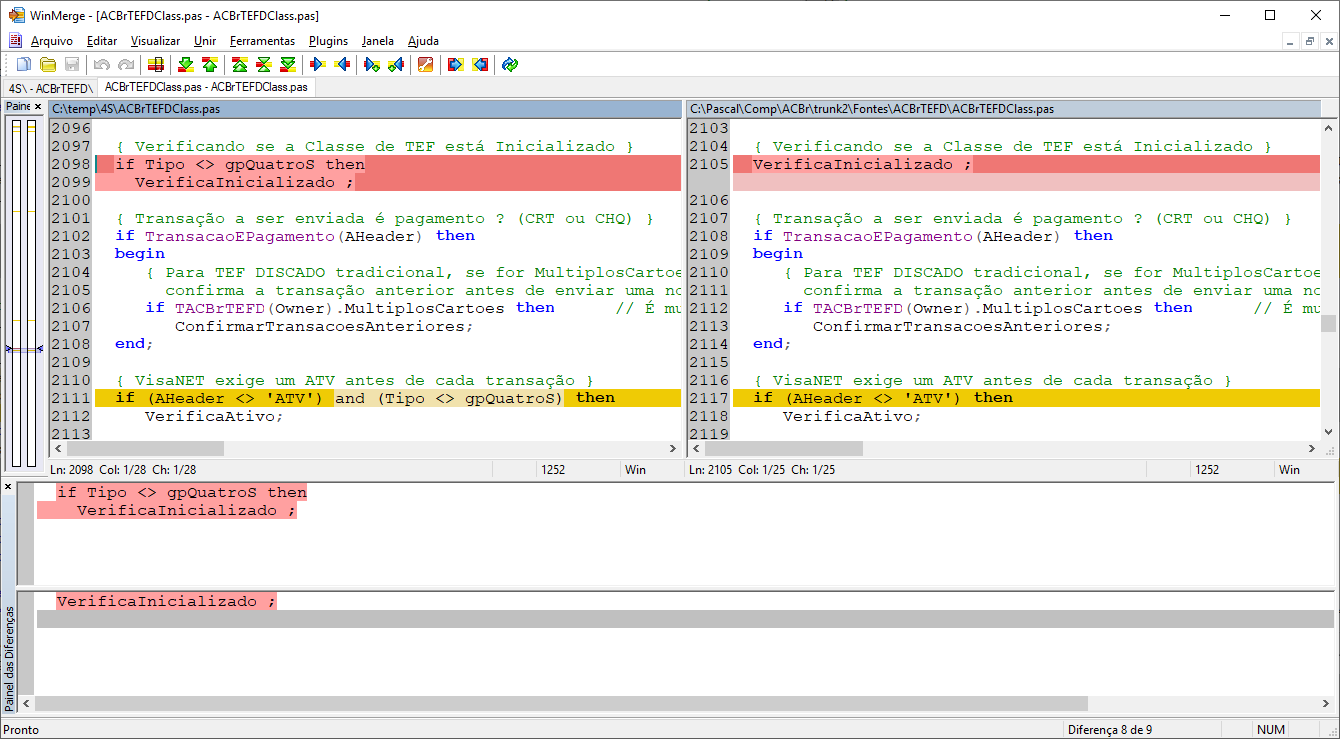The height and width of the screenshot is (739, 1340).
Task: Open the Arquivo menu
Action: click(x=52, y=41)
